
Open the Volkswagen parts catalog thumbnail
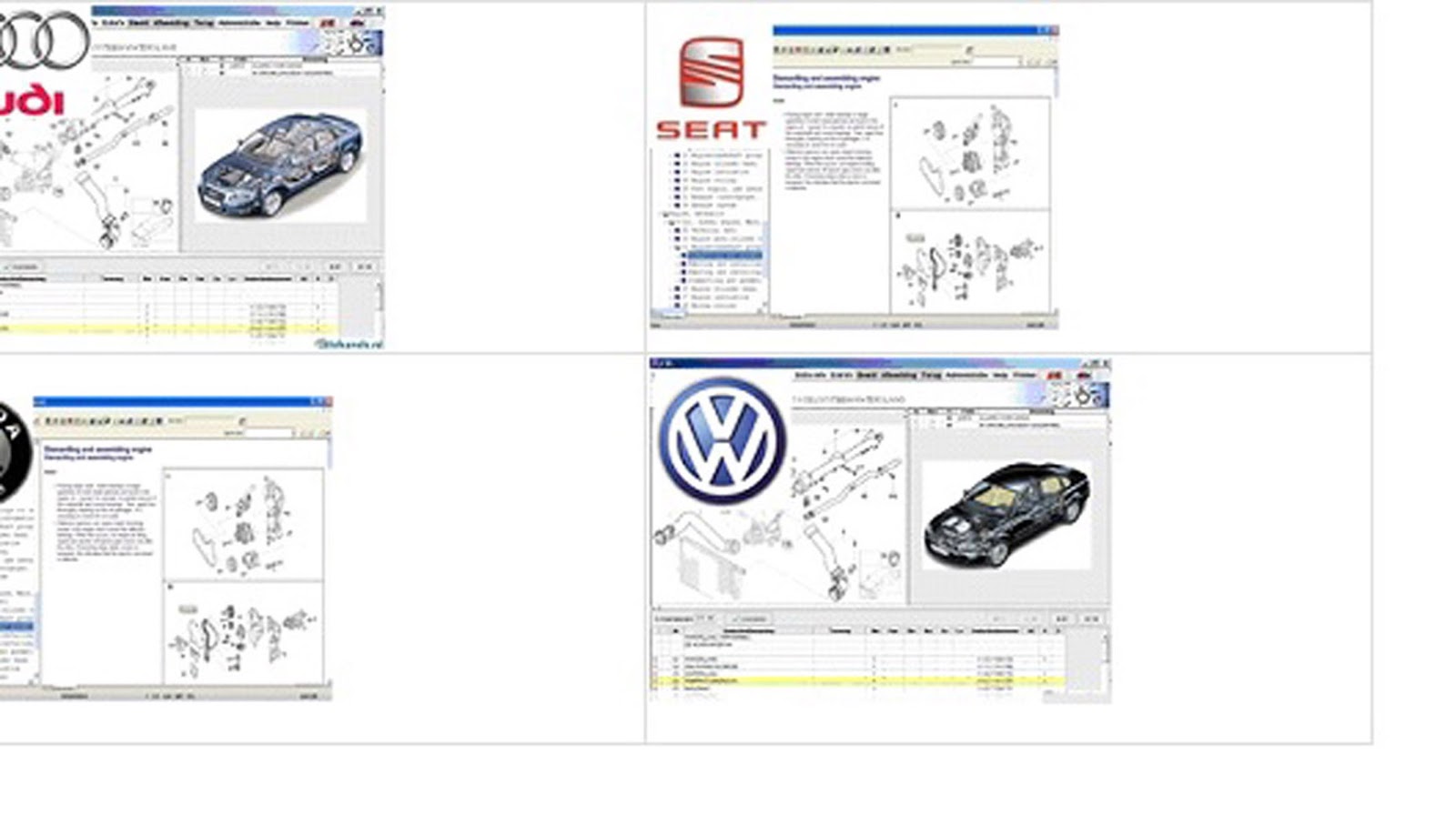point(880,530)
